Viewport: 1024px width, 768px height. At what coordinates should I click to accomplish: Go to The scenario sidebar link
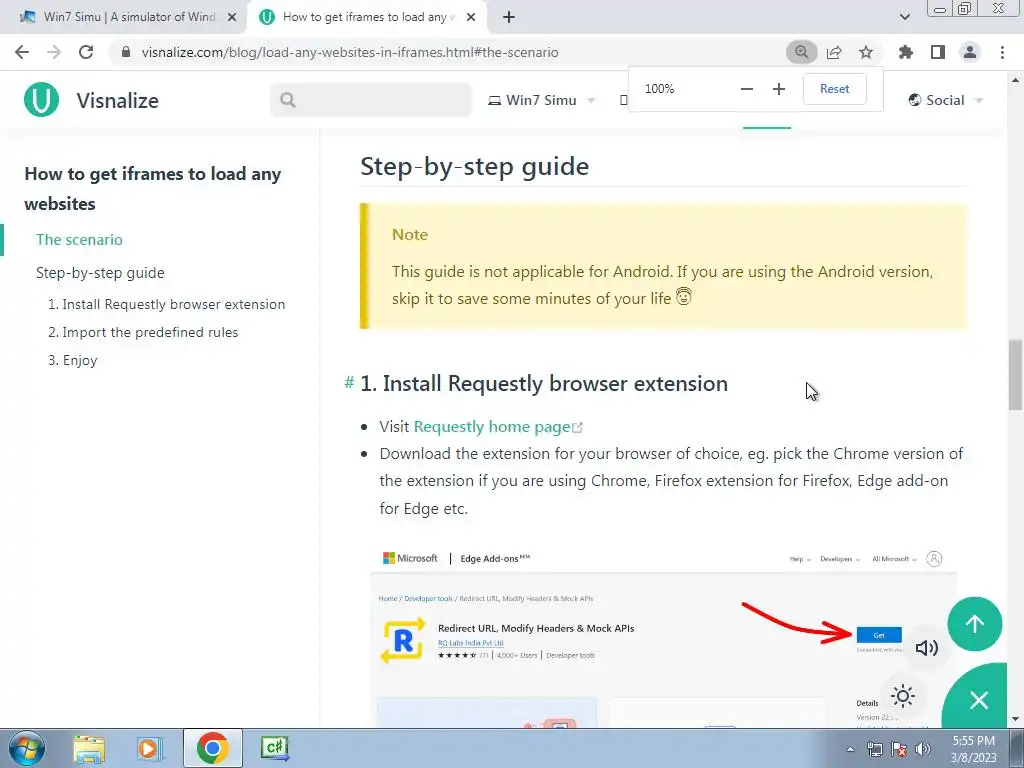pos(79,240)
